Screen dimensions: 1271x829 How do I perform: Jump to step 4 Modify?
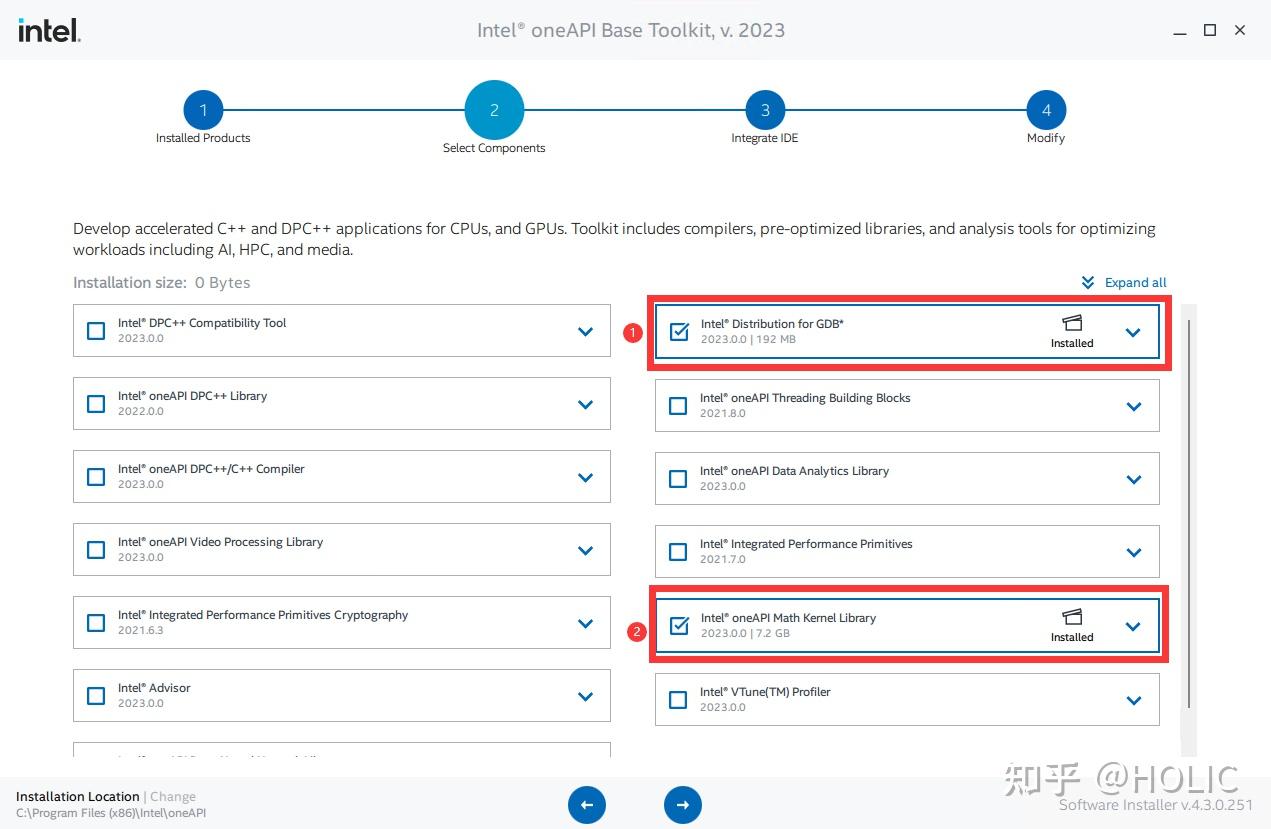1046,110
